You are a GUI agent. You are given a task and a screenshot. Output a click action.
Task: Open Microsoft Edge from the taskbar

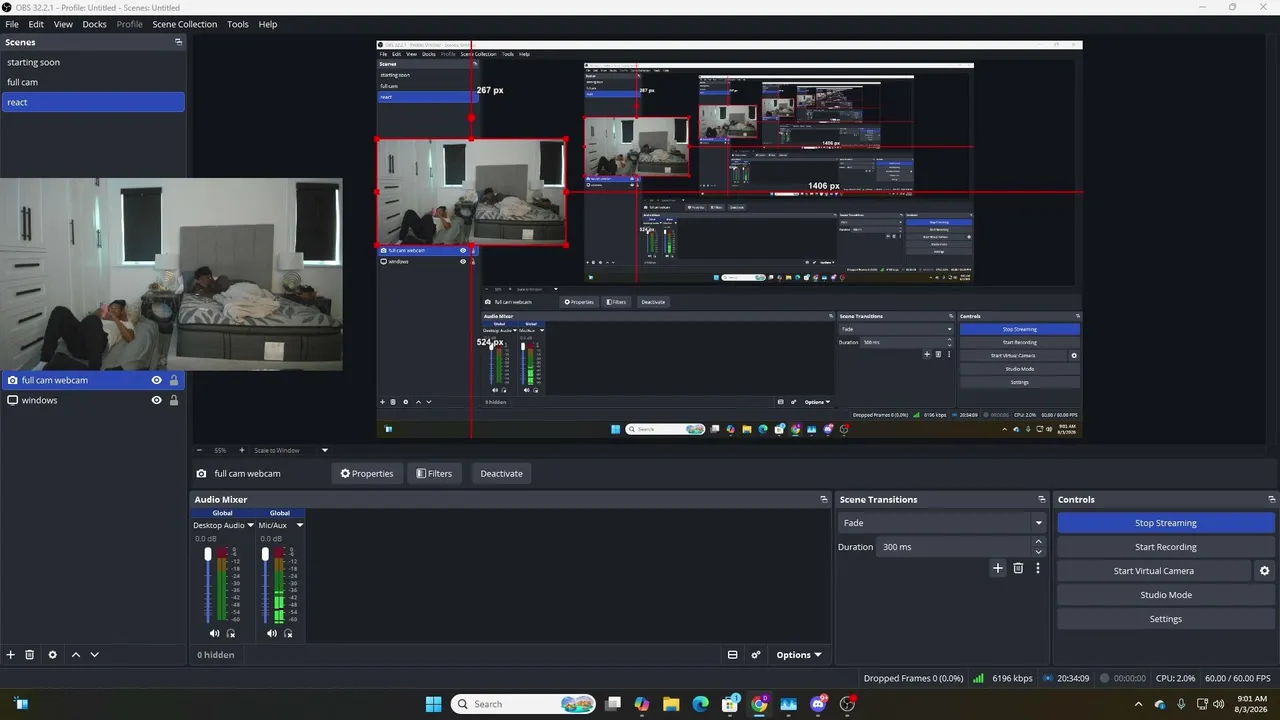click(x=700, y=704)
